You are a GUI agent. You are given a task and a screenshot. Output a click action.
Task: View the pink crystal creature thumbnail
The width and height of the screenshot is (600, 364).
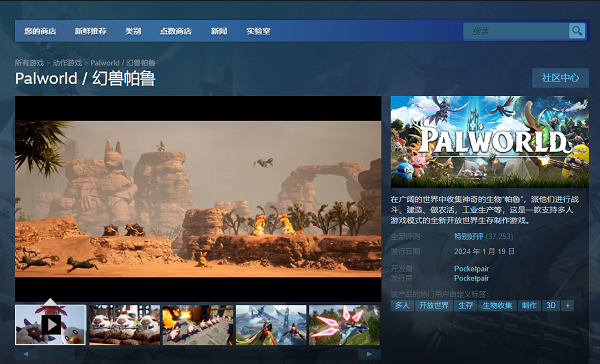(x=344, y=325)
